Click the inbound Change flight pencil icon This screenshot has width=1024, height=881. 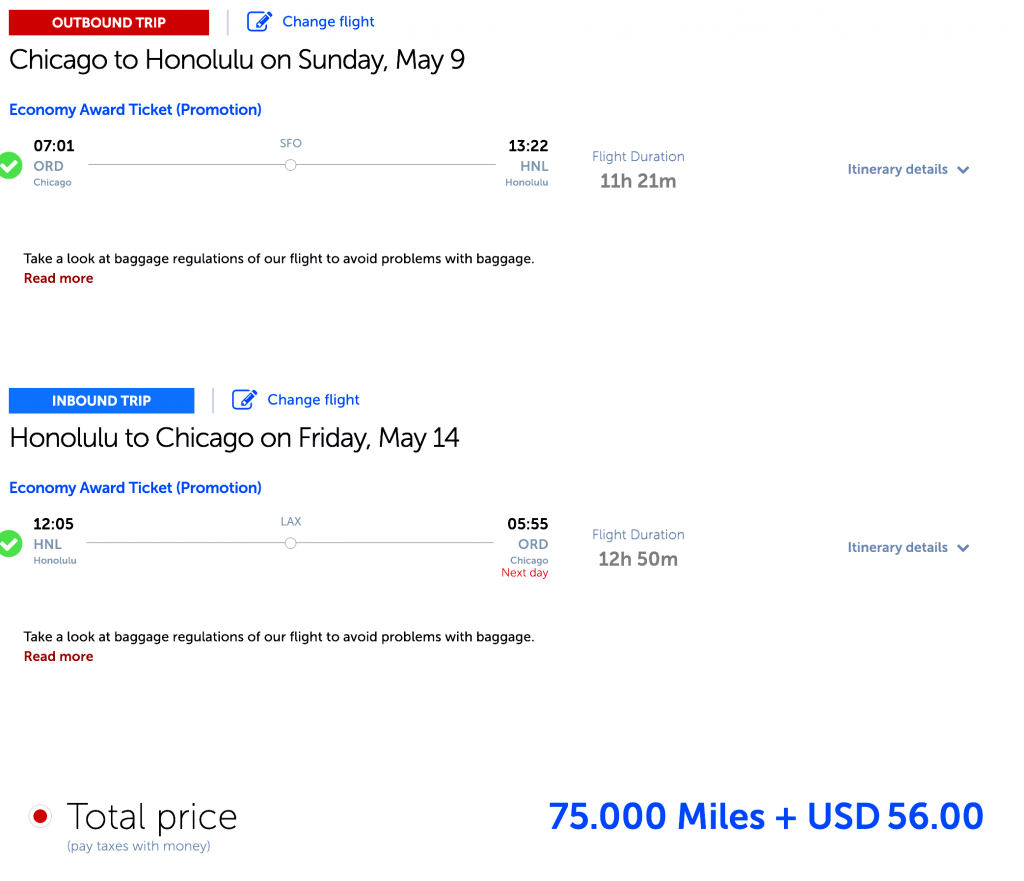click(x=244, y=400)
